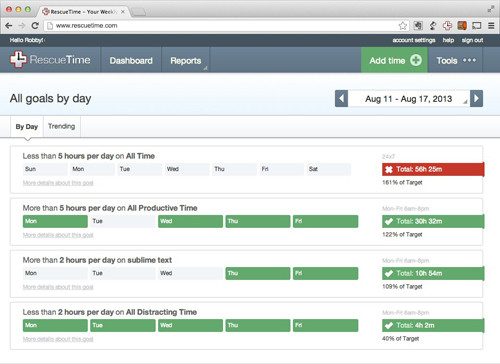Click the All goals by day heading
The width and height of the screenshot is (500, 364).
click(x=50, y=98)
